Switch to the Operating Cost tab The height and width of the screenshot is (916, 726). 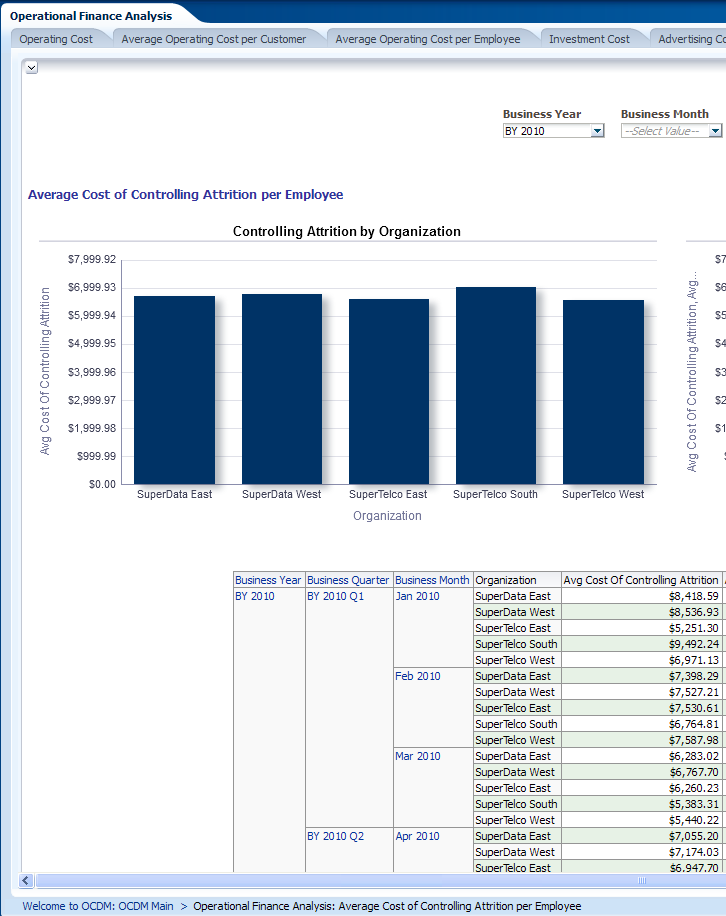[56, 39]
